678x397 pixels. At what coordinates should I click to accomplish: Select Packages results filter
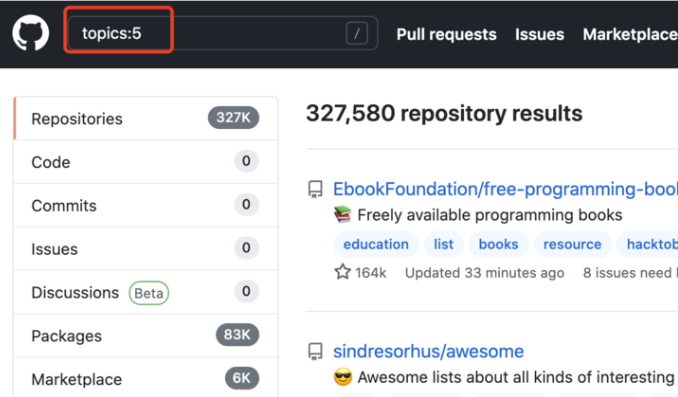click(146, 336)
